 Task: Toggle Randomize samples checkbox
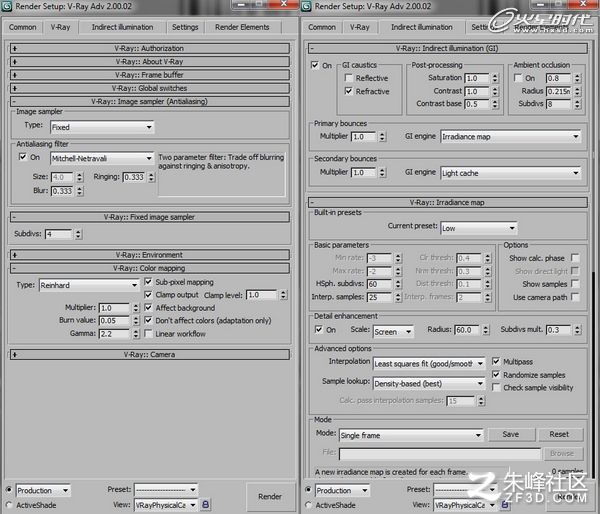pyautogui.click(x=496, y=374)
